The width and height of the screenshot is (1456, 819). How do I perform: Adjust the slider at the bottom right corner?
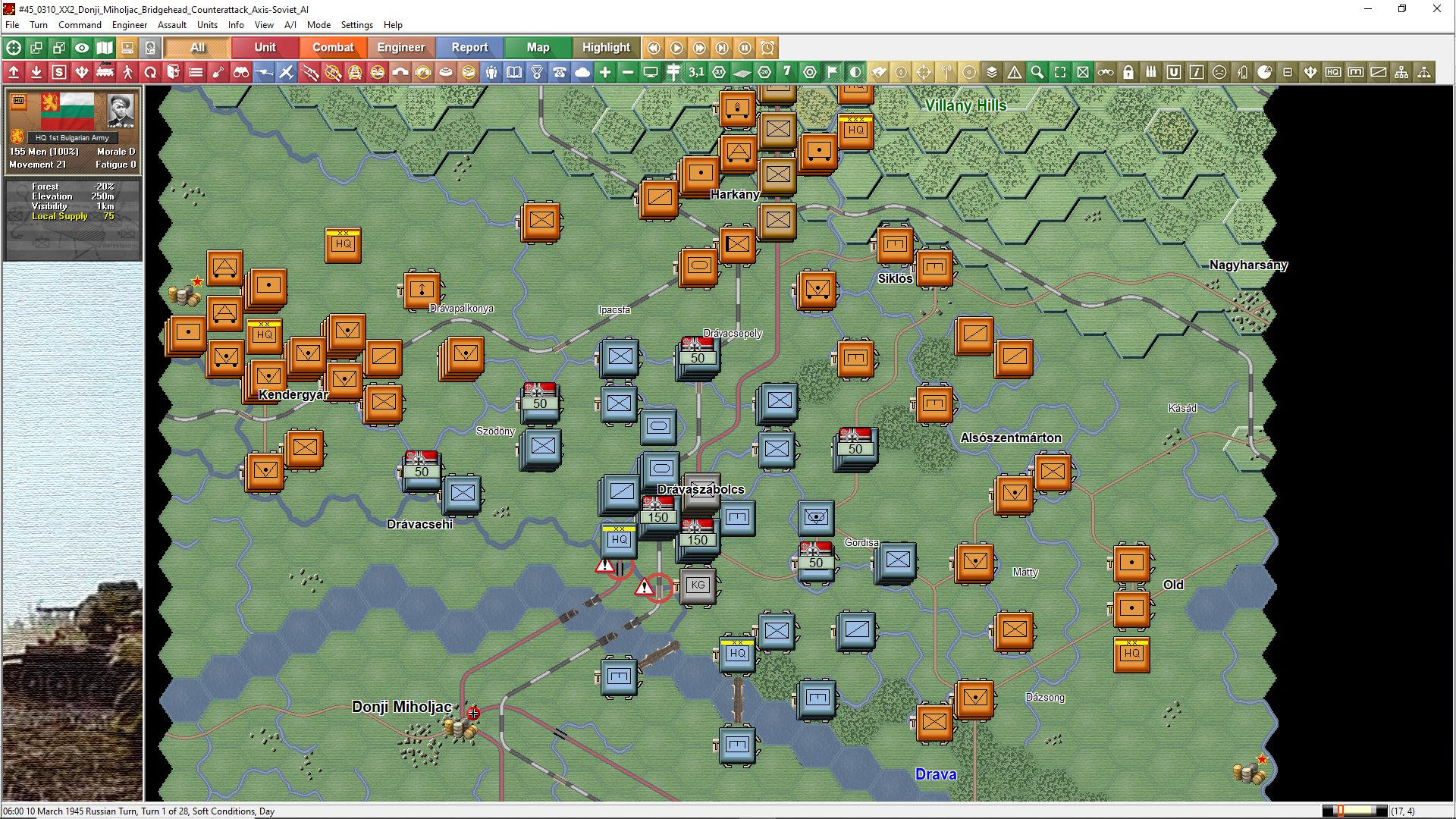point(1342,810)
